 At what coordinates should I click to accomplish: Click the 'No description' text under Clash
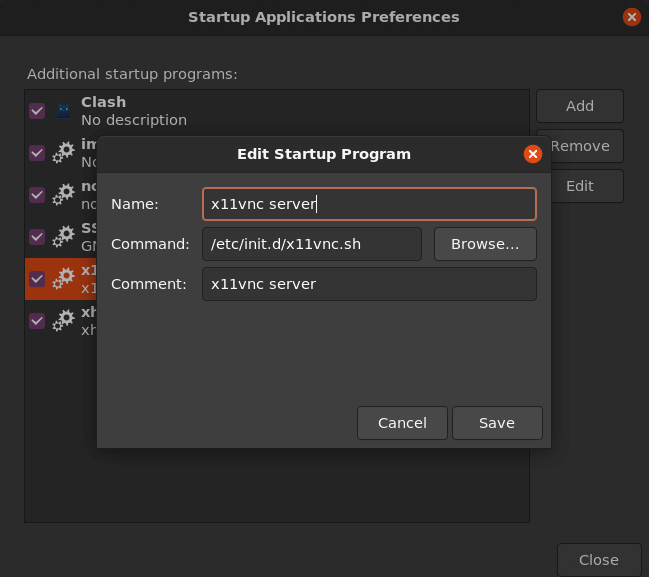[134, 120]
